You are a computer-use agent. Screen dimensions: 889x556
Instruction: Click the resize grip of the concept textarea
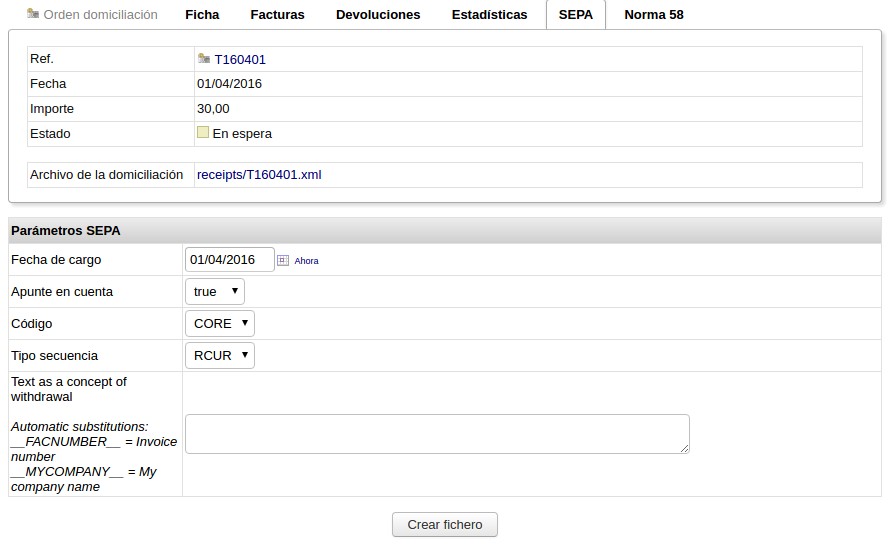coord(685,449)
